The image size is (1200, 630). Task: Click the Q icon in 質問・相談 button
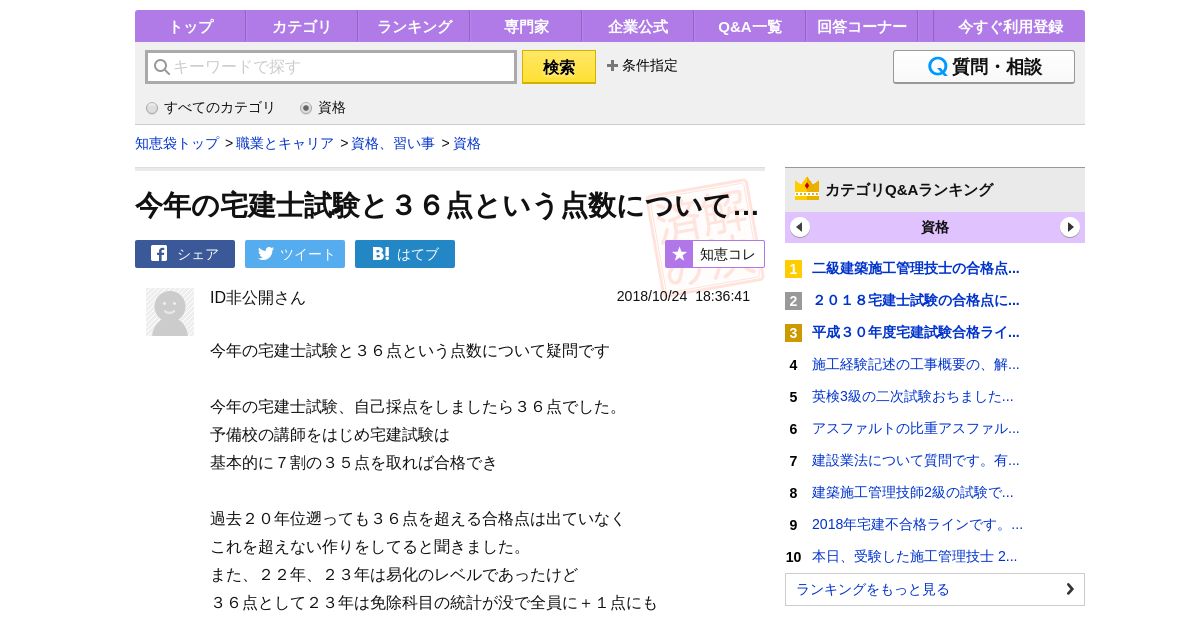point(937,67)
